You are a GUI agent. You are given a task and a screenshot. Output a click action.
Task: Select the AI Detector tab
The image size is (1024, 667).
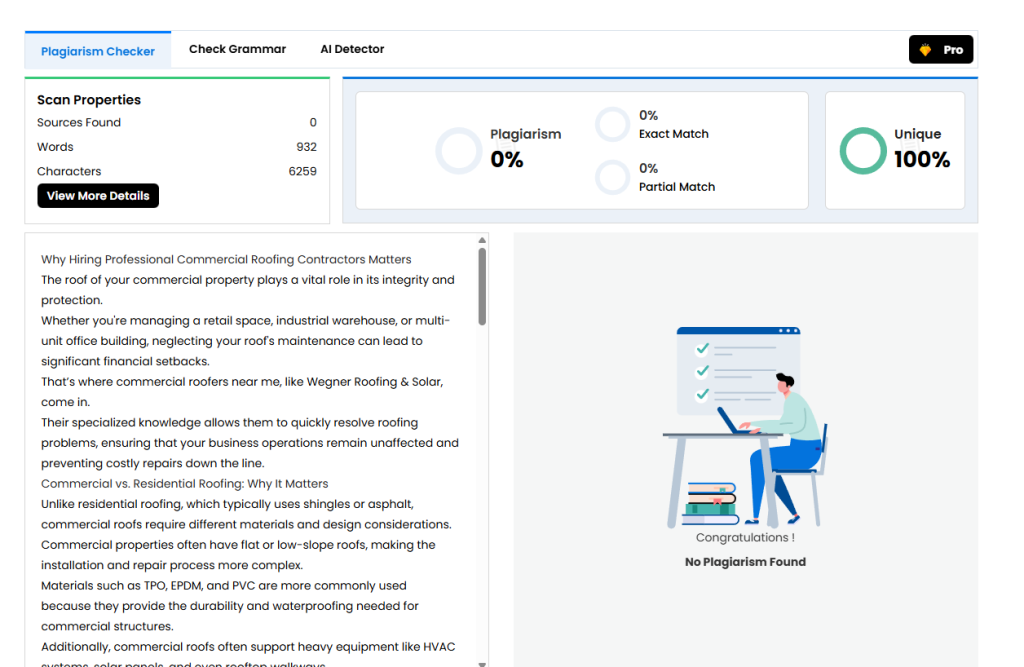click(352, 49)
